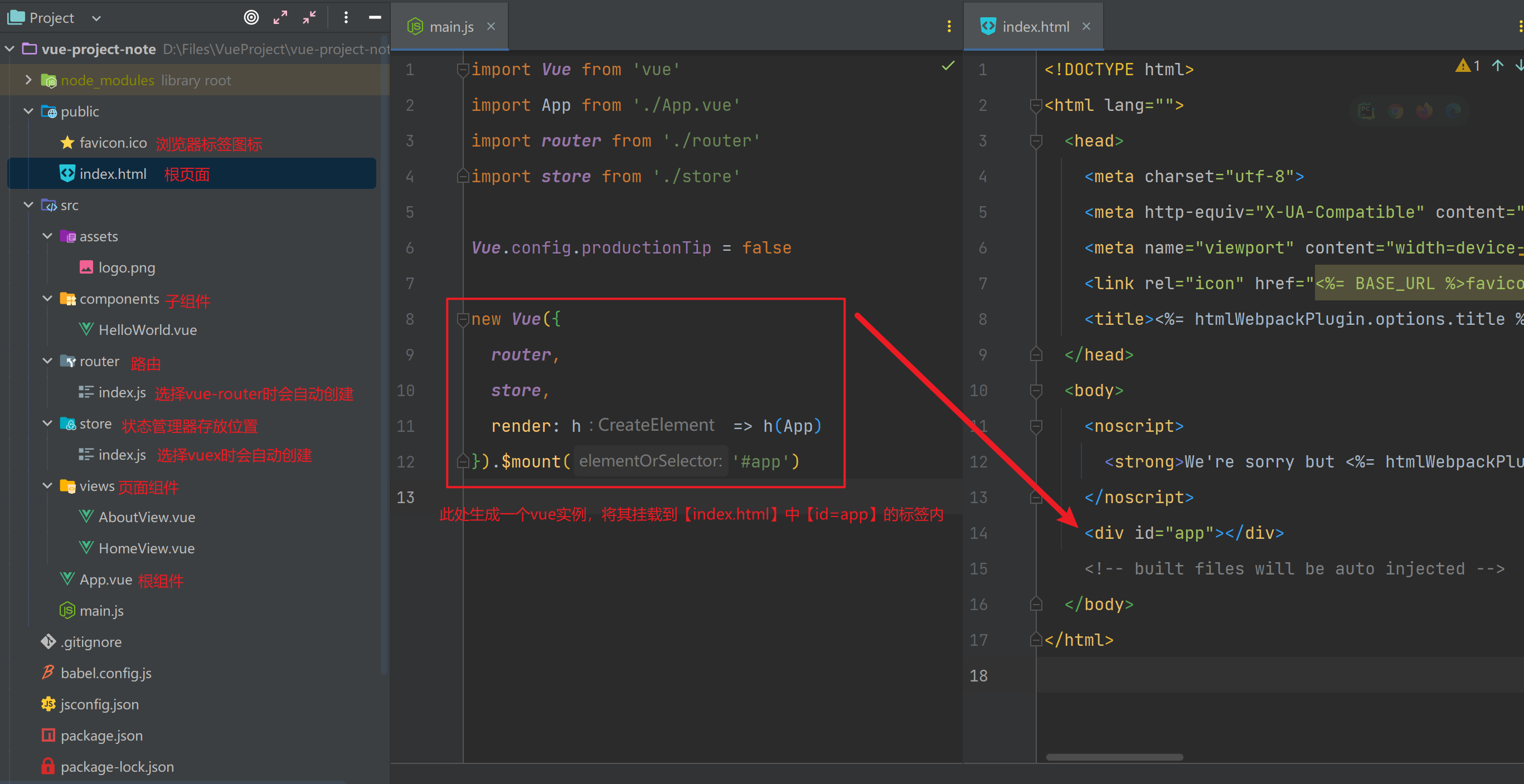Click './router' import string on line 3
The height and width of the screenshot is (784, 1524).
click(711, 141)
